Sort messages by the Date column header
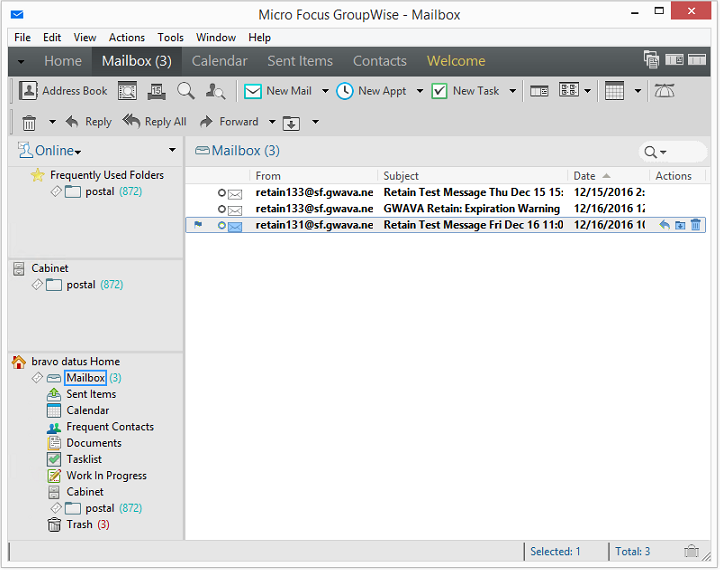Viewport: 720px width, 570px height. point(585,176)
